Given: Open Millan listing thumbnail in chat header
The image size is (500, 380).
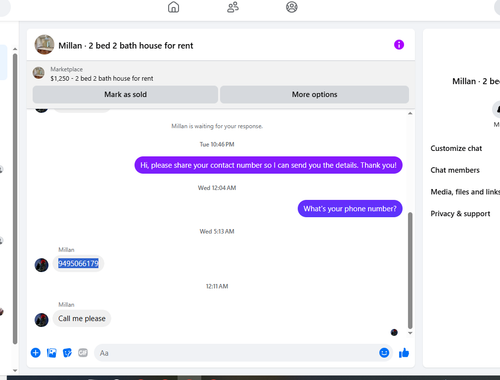Looking at the screenshot, I should [44, 45].
